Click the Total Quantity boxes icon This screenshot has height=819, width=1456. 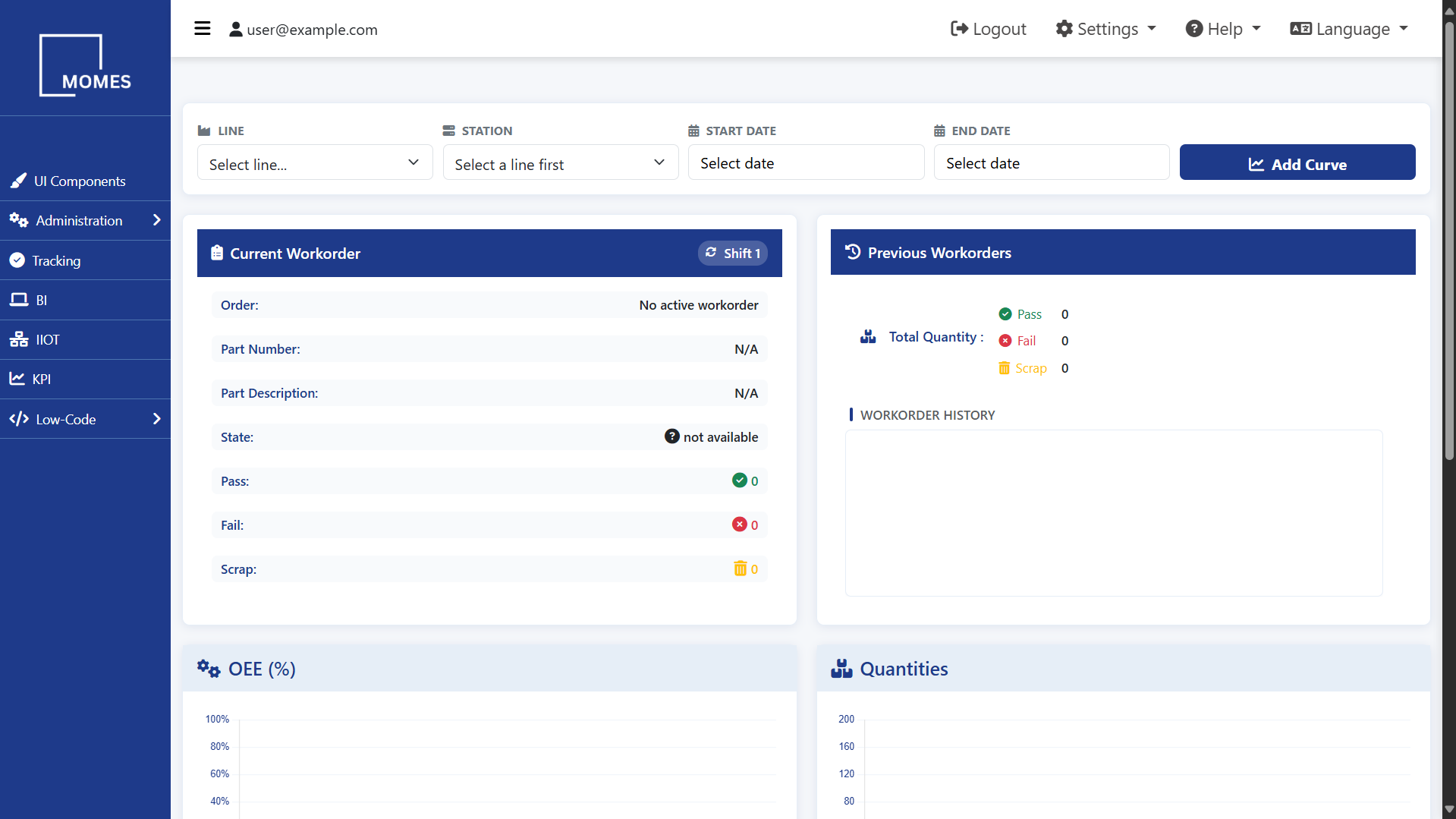click(868, 336)
